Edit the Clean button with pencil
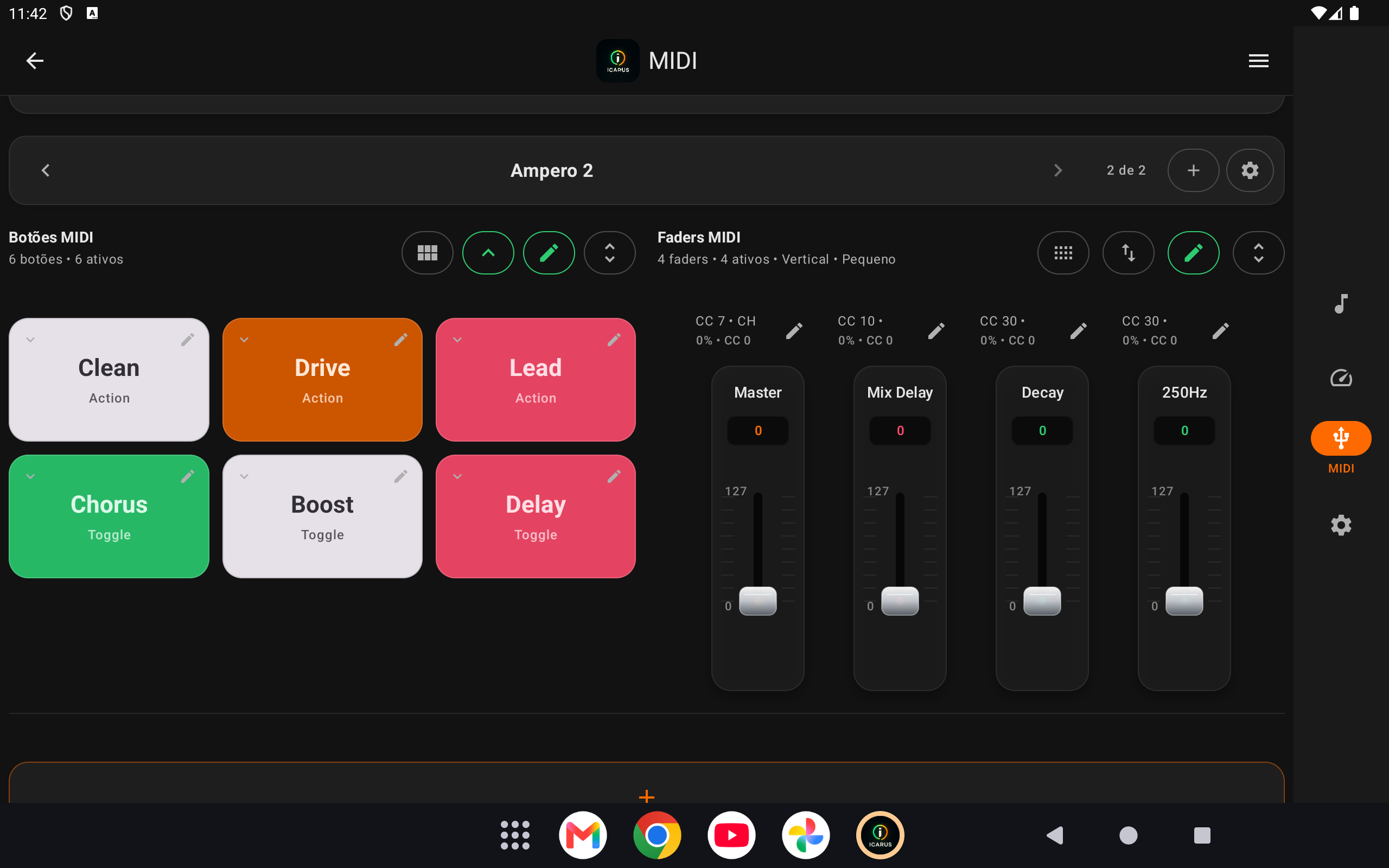The width and height of the screenshot is (1389, 868). [188, 340]
